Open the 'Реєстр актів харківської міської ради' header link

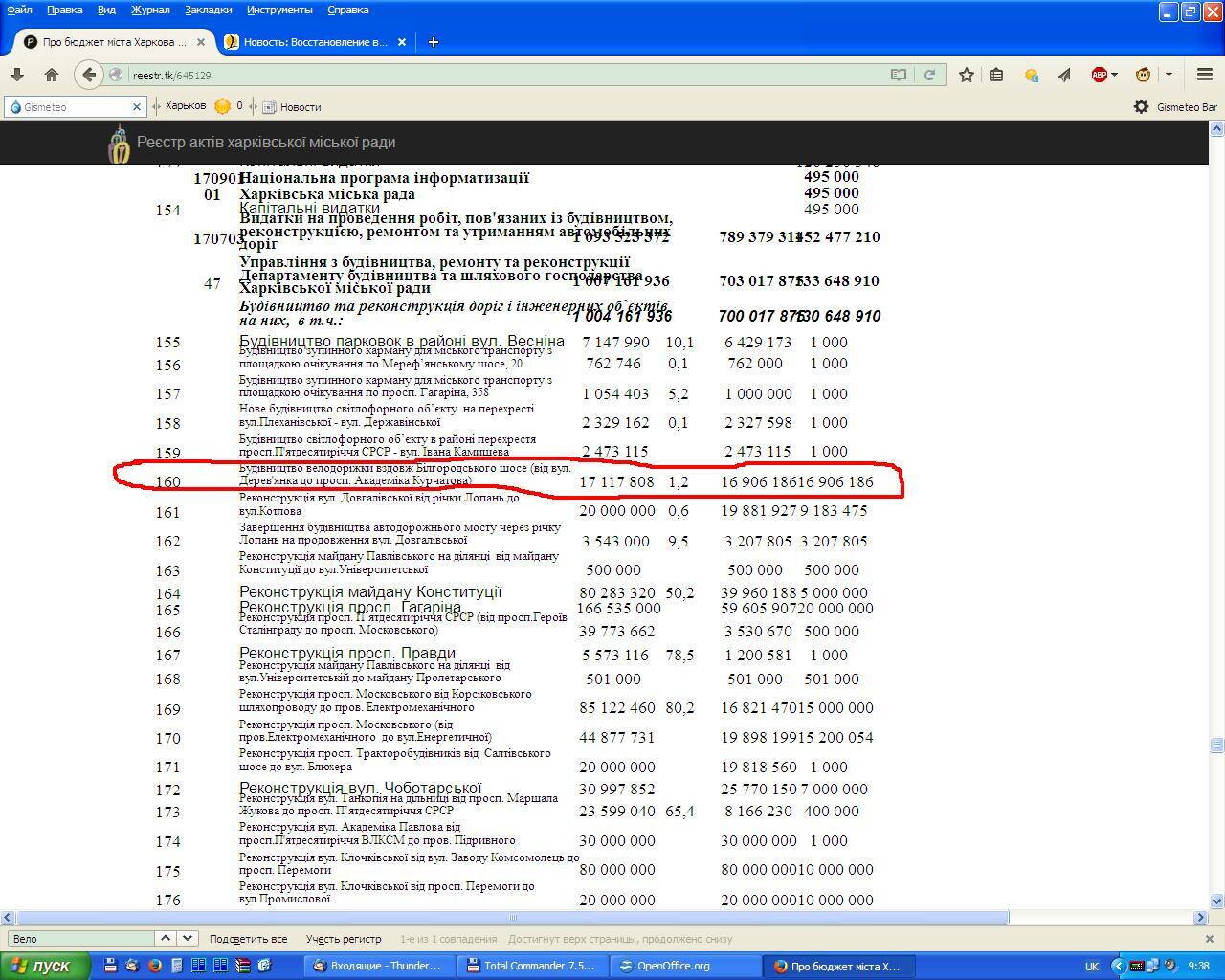pyautogui.click(x=265, y=143)
